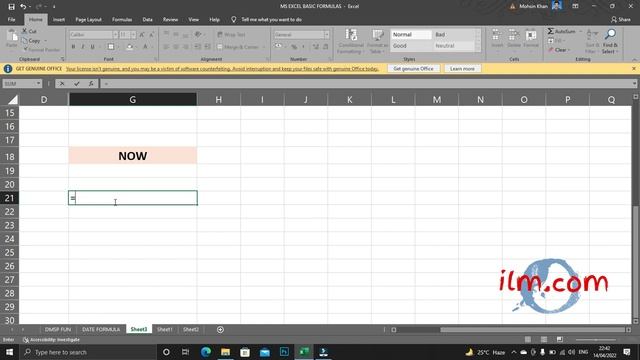Add a new sheet with the plus icon

click(220, 330)
